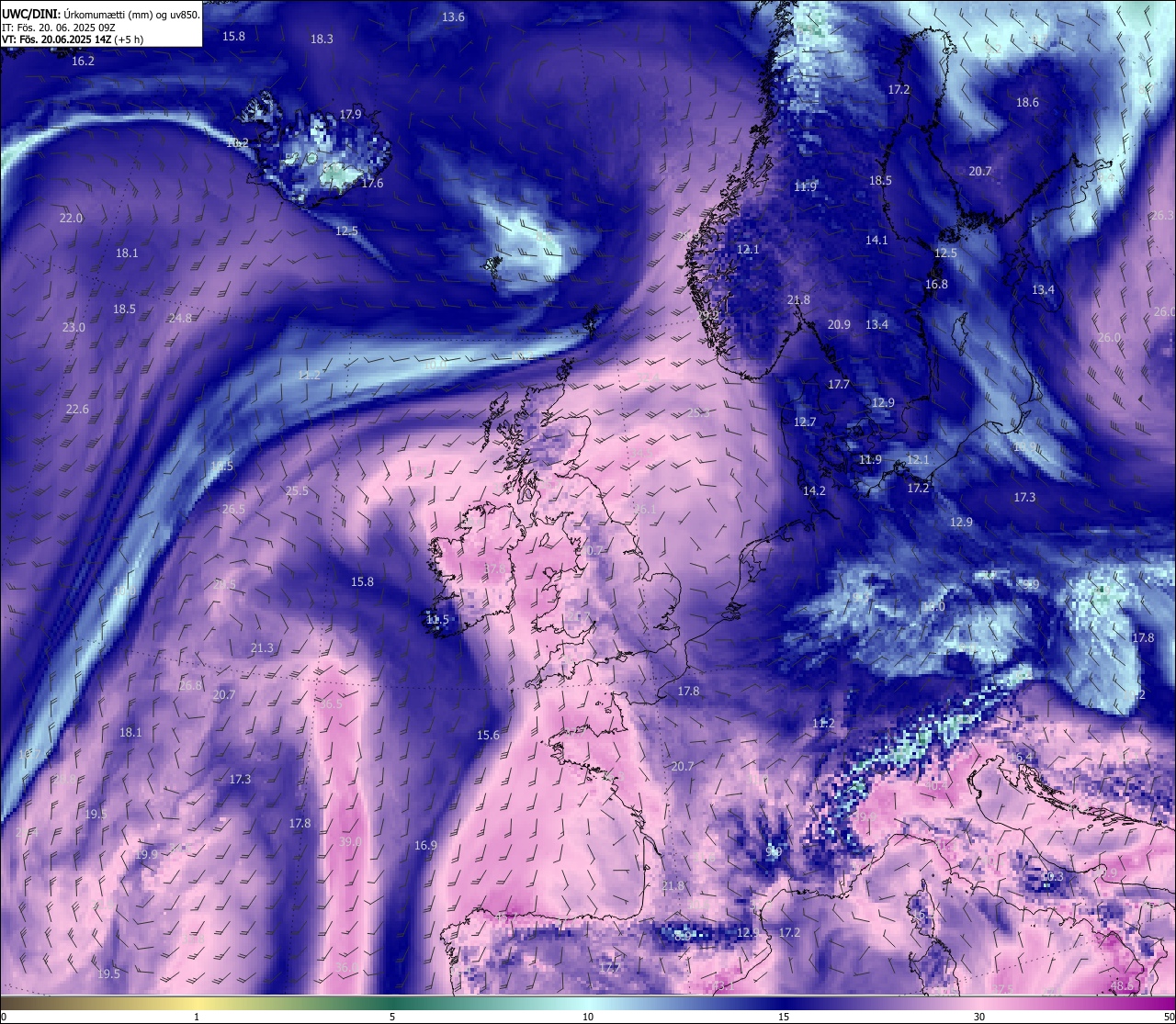The width and height of the screenshot is (1176, 1024).
Task: Click the 21.3 value in the Atlantic
Action: 262,648
